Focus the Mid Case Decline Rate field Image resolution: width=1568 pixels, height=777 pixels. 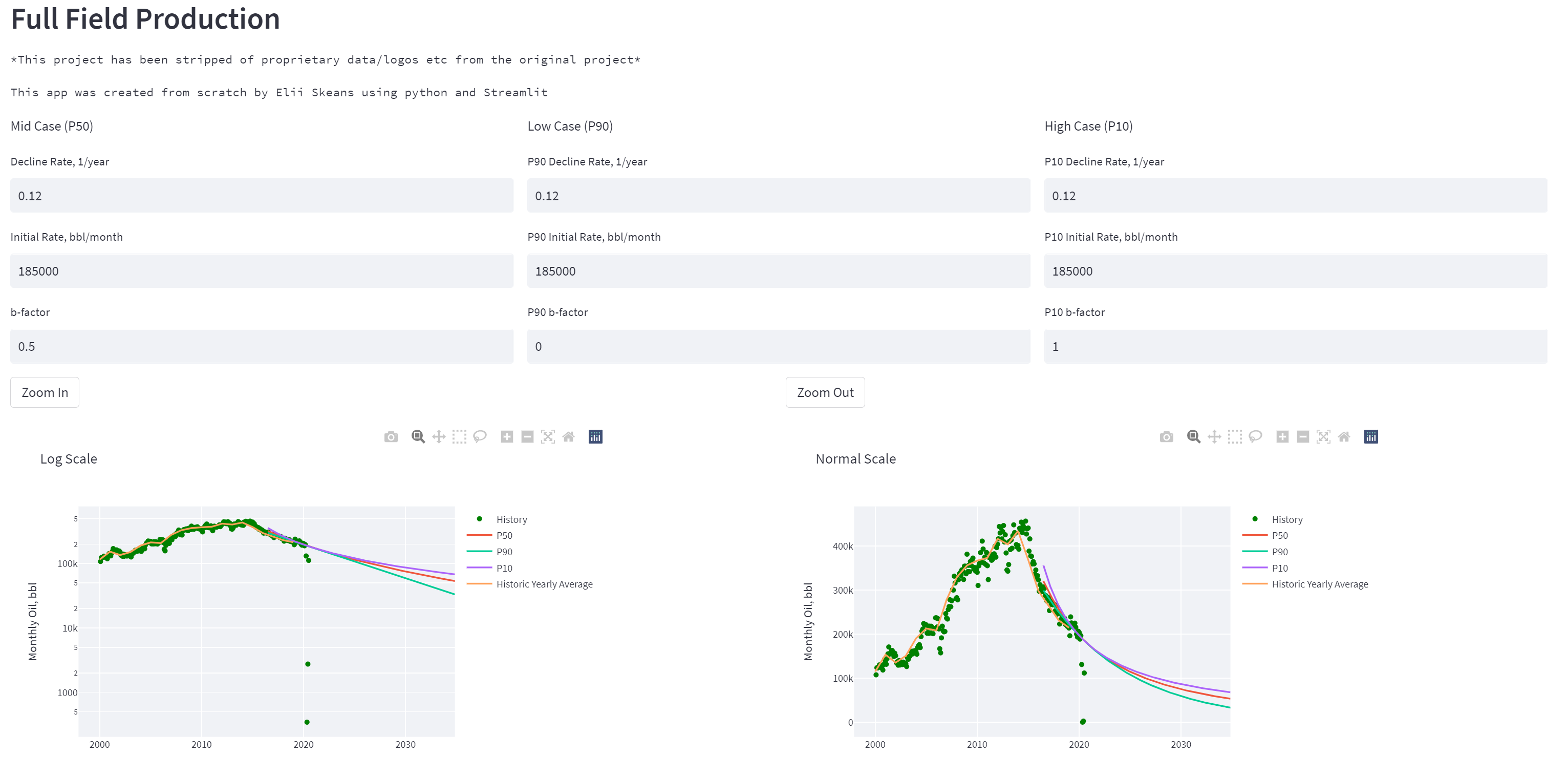[x=262, y=196]
